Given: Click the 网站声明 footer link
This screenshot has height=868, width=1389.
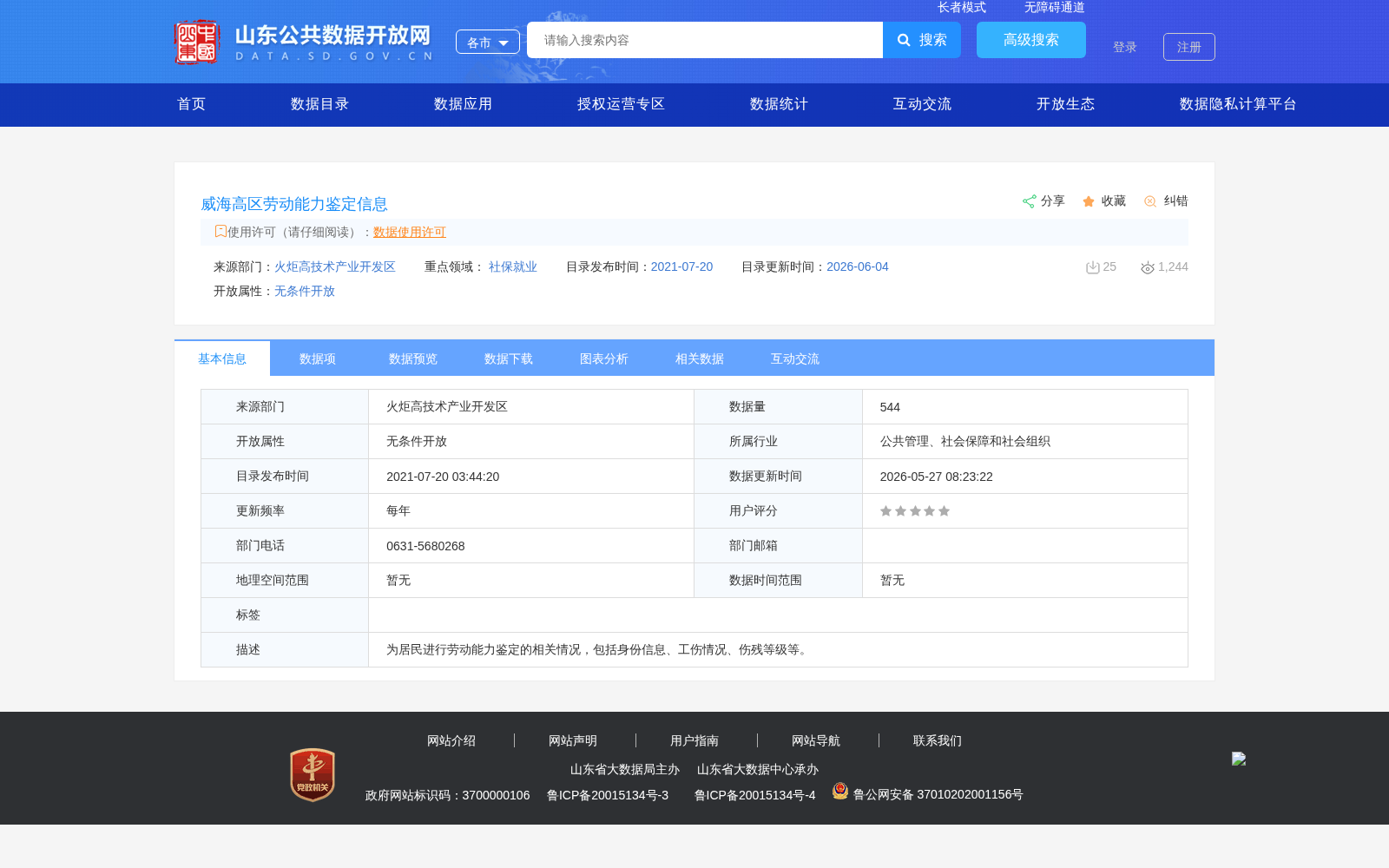Looking at the screenshot, I should point(573,740).
